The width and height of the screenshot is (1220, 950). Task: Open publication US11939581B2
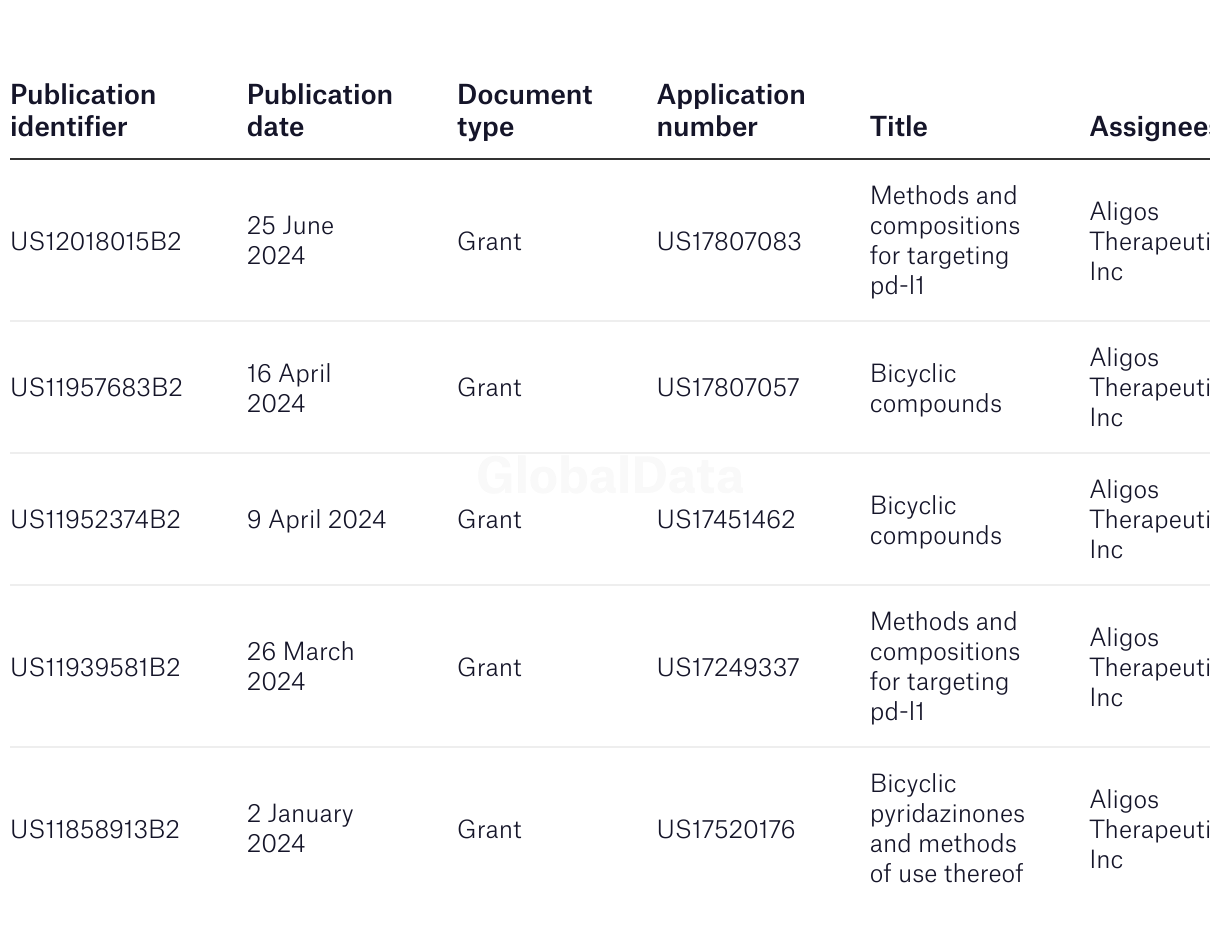[x=95, y=668]
